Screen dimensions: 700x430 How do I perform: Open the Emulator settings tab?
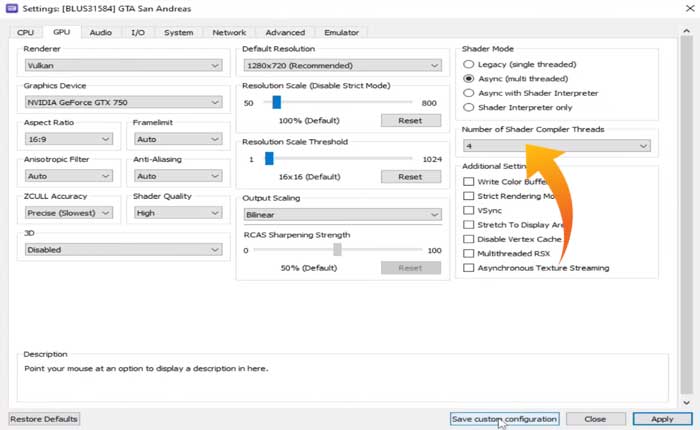click(x=341, y=32)
